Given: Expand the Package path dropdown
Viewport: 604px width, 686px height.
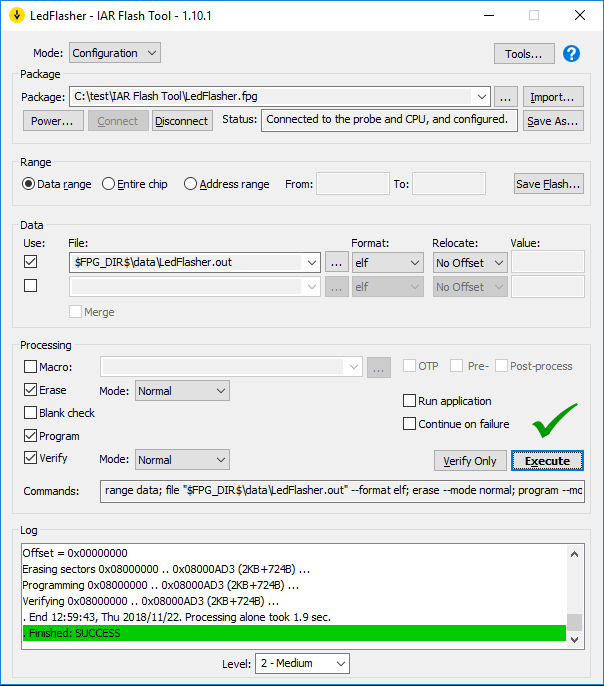Looking at the screenshot, I should pyautogui.click(x=482, y=97).
